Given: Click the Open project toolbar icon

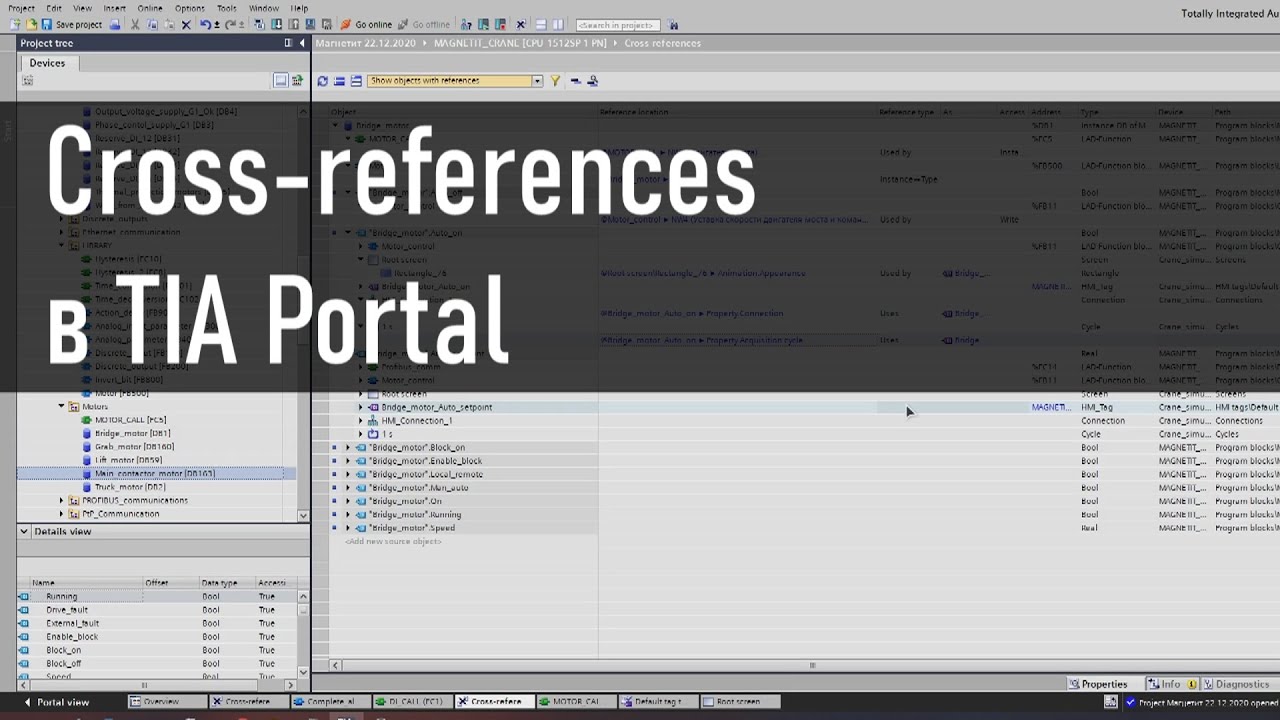Looking at the screenshot, I should 32,24.
